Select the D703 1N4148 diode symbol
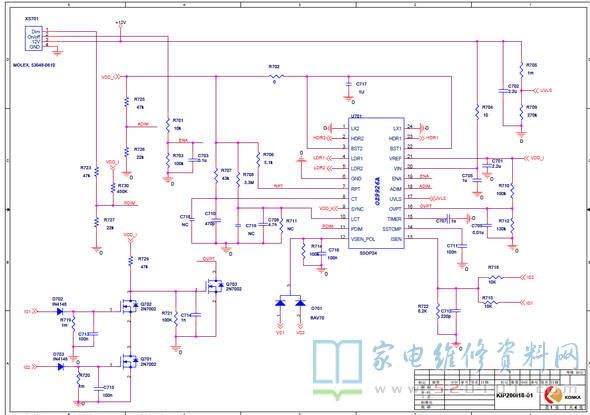 (x=60, y=366)
